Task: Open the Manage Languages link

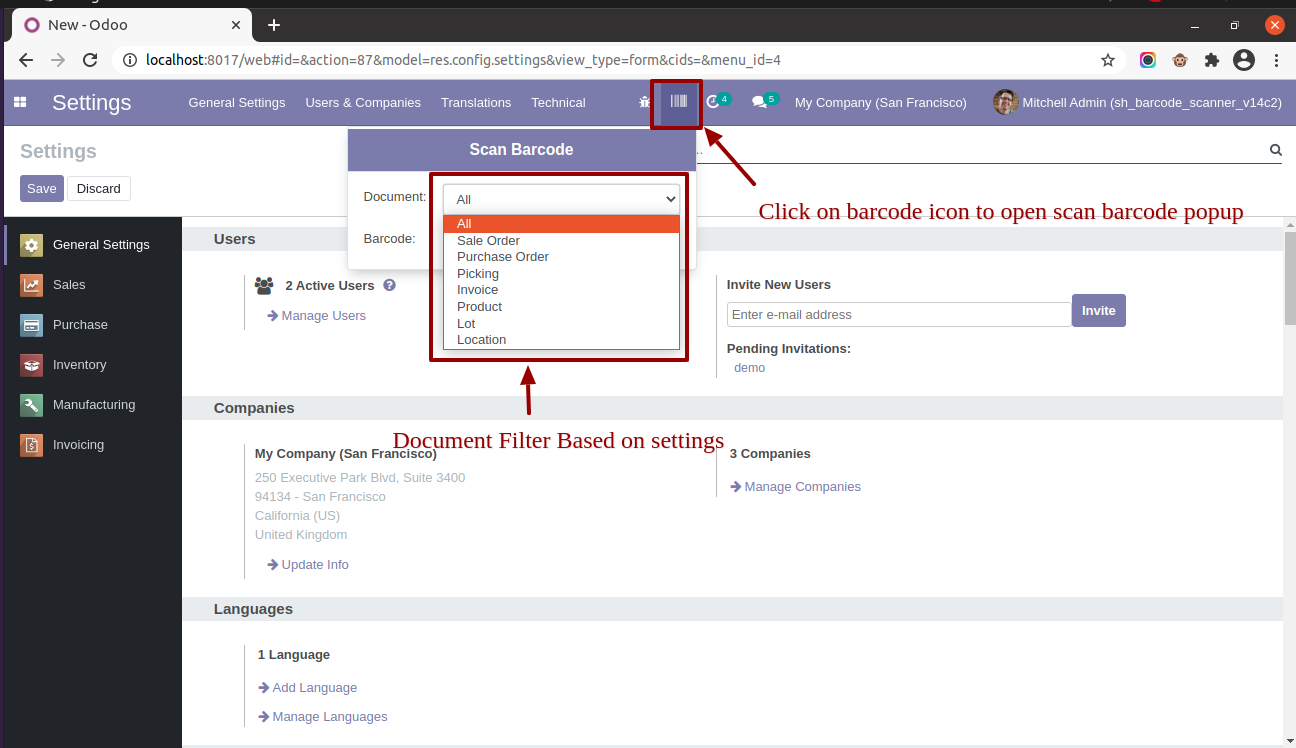Action: click(x=322, y=717)
